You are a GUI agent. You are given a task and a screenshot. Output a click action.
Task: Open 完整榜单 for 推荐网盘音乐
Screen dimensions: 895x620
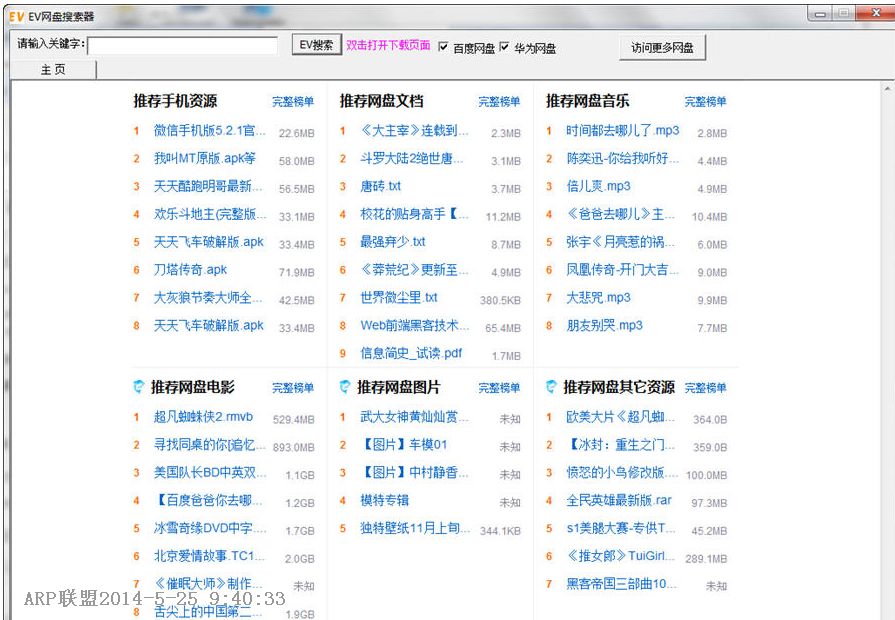706,102
